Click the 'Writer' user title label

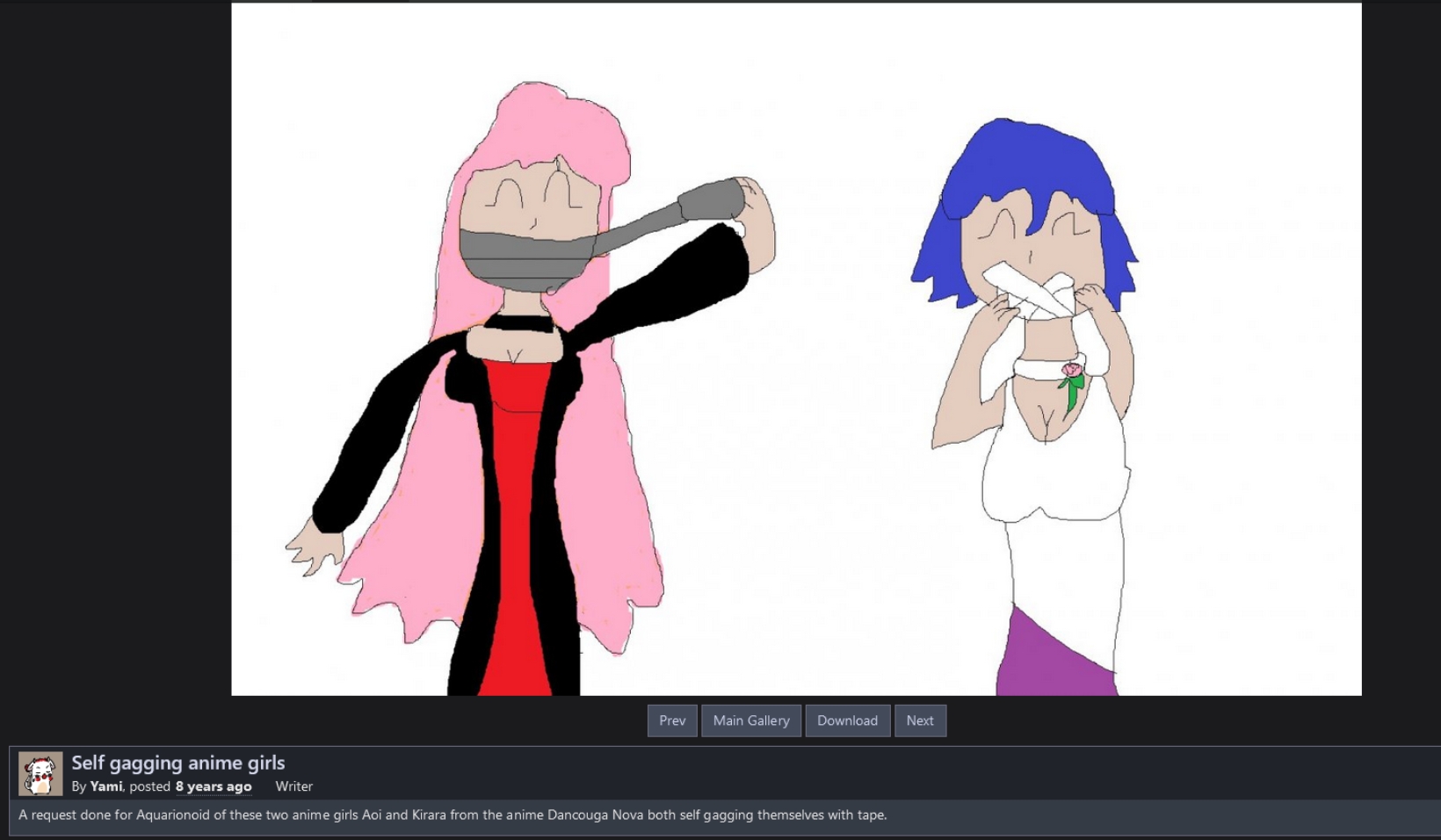click(x=293, y=786)
